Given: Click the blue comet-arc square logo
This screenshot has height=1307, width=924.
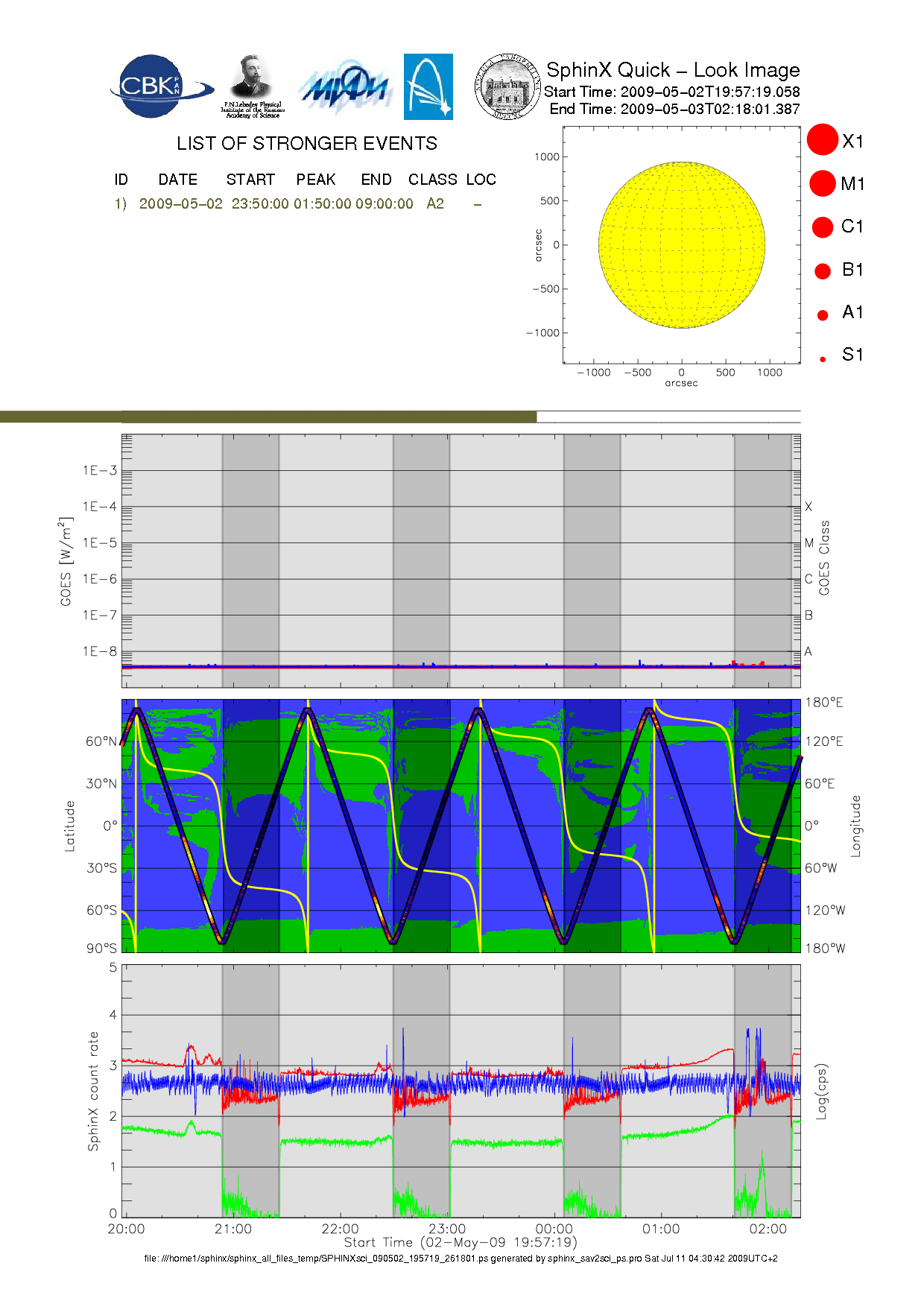Looking at the screenshot, I should point(428,86).
